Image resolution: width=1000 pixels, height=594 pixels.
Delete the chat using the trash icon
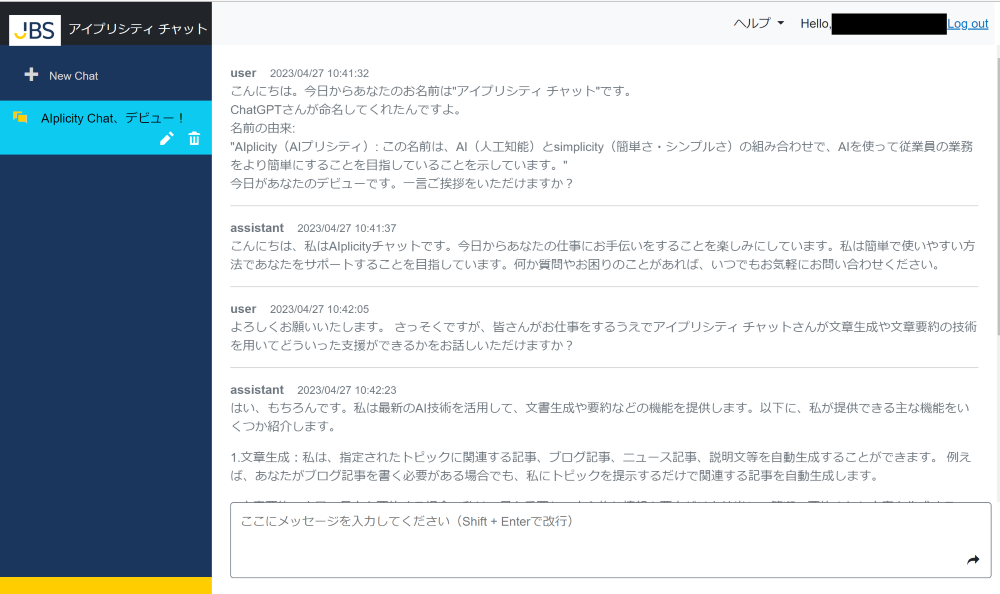point(193,139)
